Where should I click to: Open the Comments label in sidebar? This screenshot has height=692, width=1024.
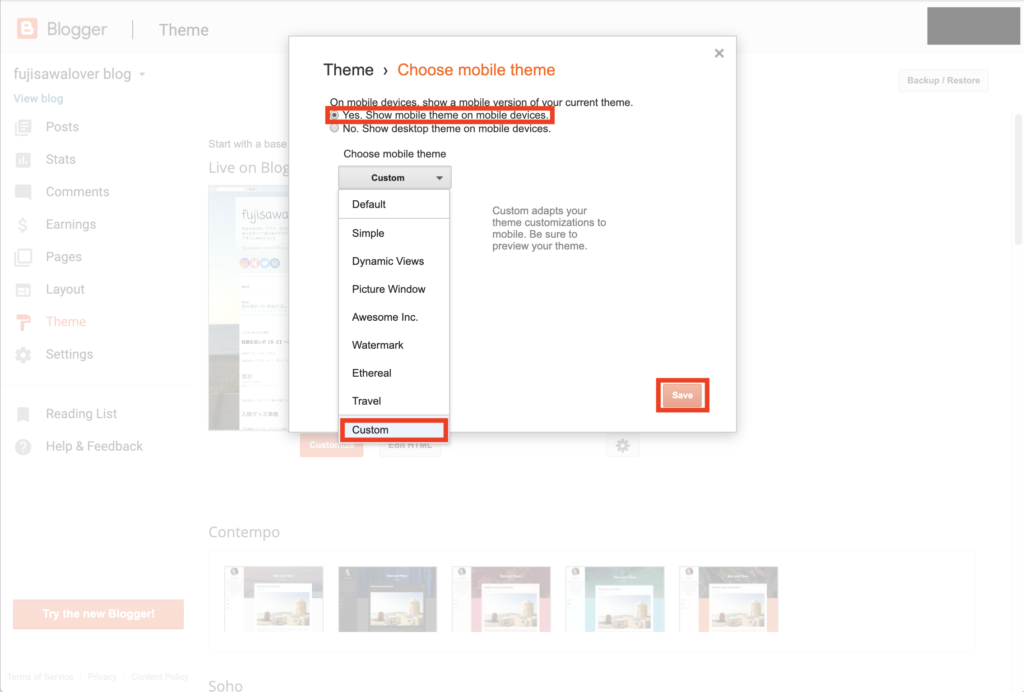(x=78, y=192)
